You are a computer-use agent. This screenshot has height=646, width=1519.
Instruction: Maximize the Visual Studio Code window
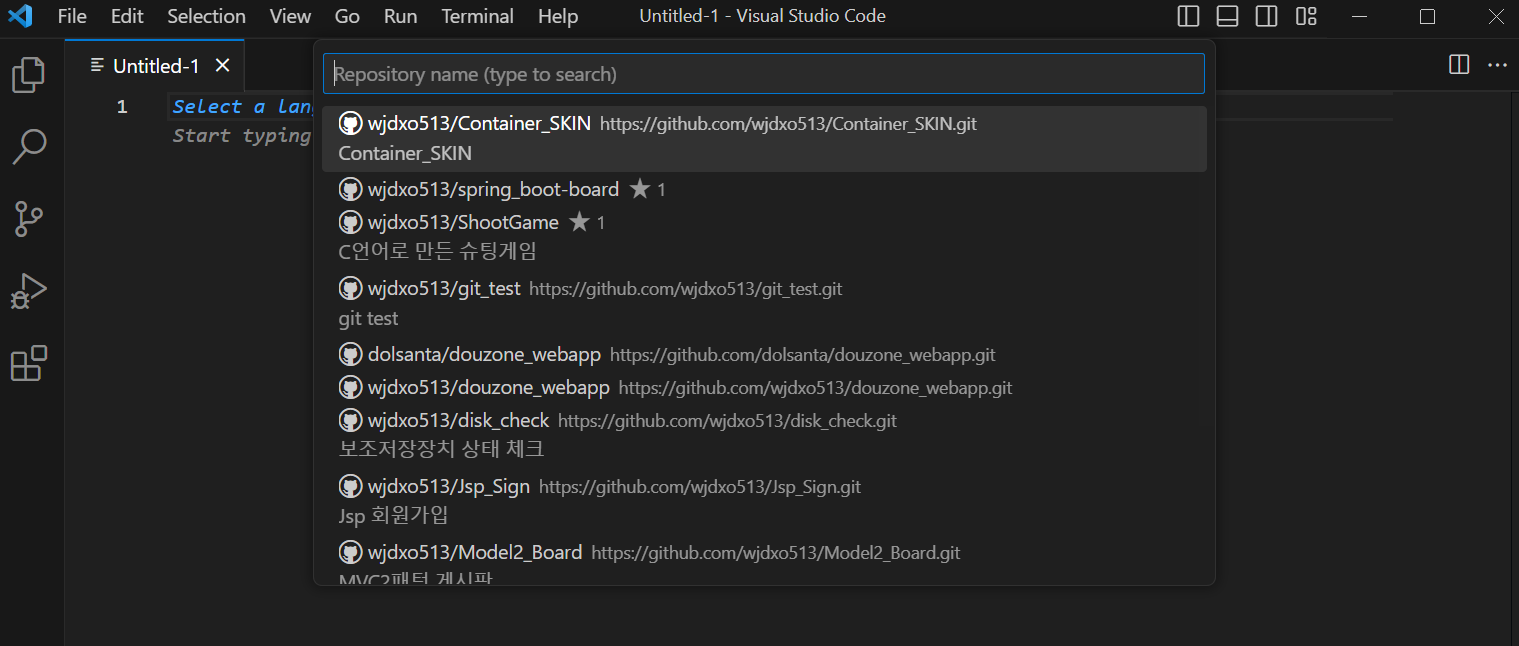[1427, 16]
